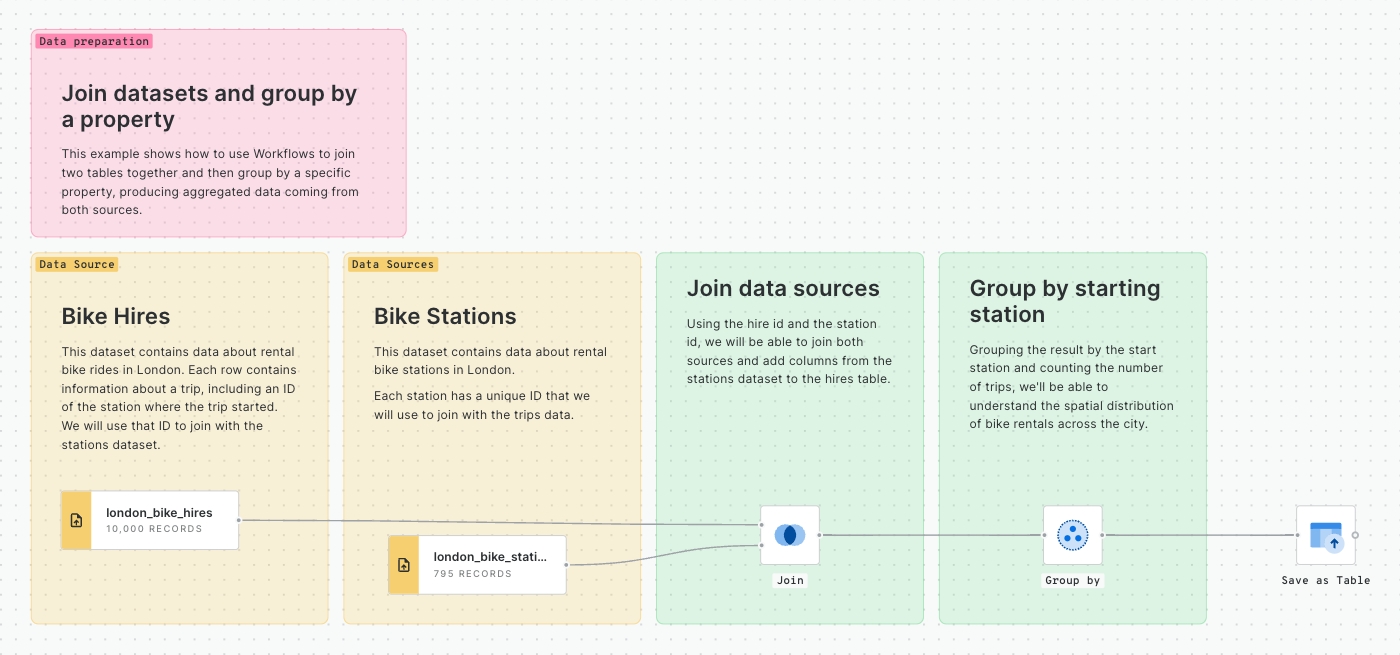The width and height of the screenshot is (1400, 655).
Task: Click the '795 RECORDS' text on stations node
Action: click(472, 574)
